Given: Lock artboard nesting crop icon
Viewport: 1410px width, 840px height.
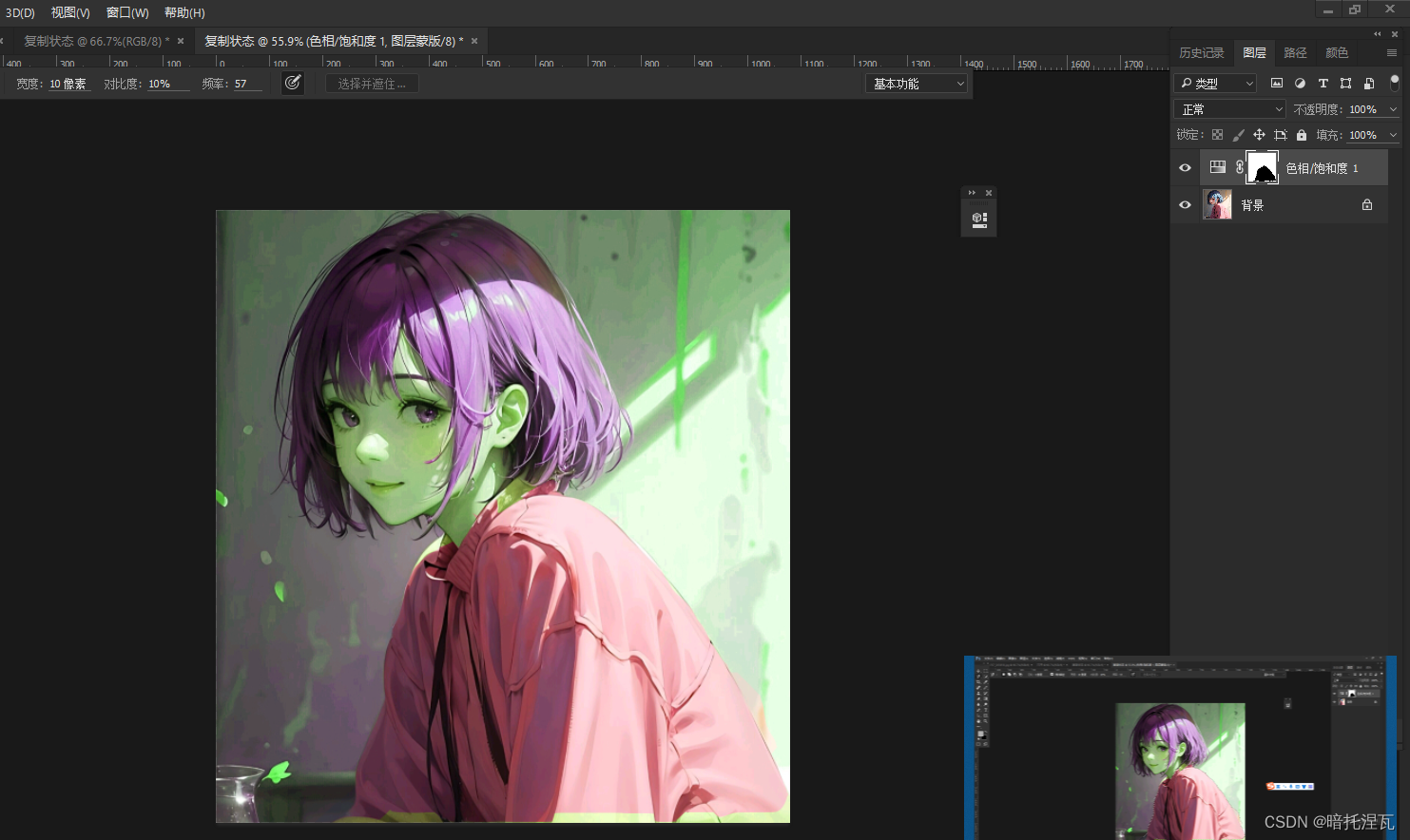Looking at the screenshot, I should 1281,135.
